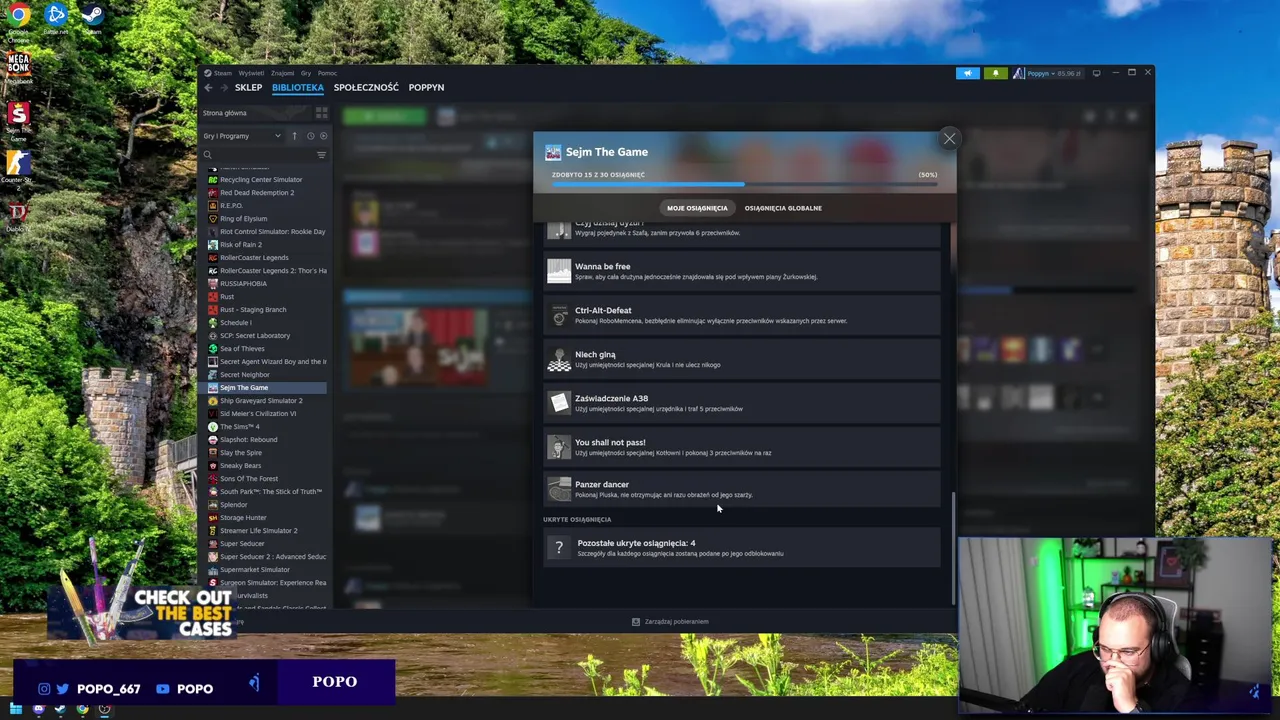The height and width of the screenshot is (720, 1280).
Task: Select Sejm The Game in library
Action: coord(266,388)
